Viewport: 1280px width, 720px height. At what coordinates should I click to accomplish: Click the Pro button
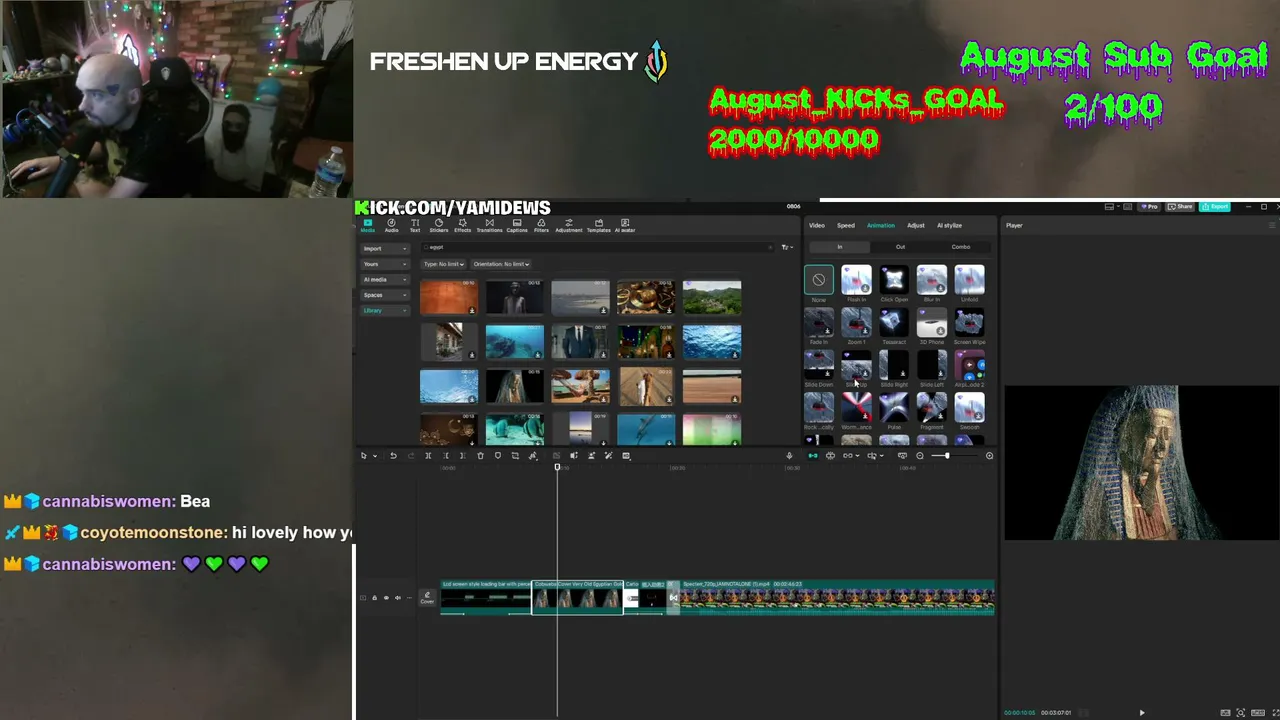1151,207
